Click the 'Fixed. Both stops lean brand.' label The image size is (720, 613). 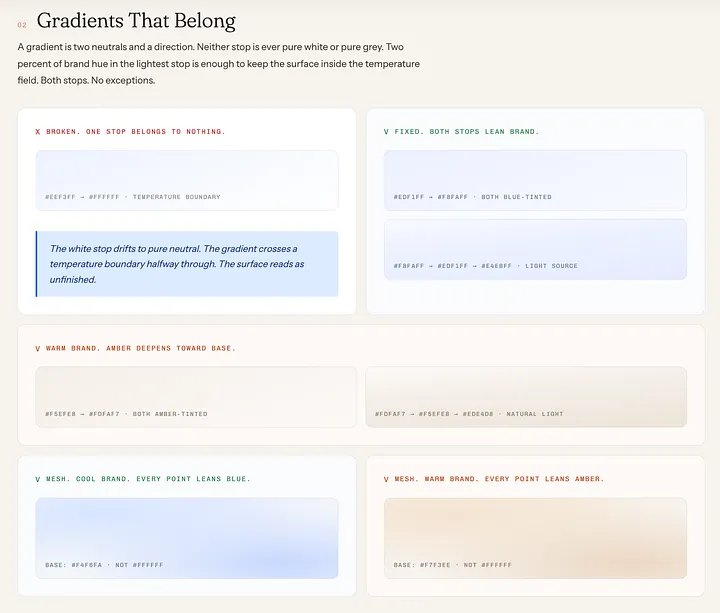point(467,132)
